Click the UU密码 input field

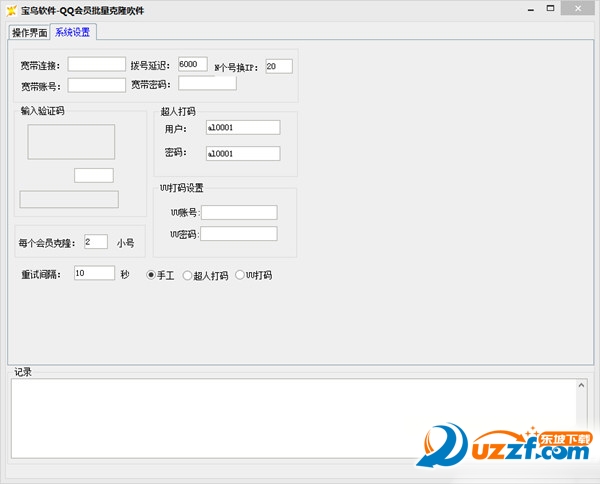coord(239,234)
